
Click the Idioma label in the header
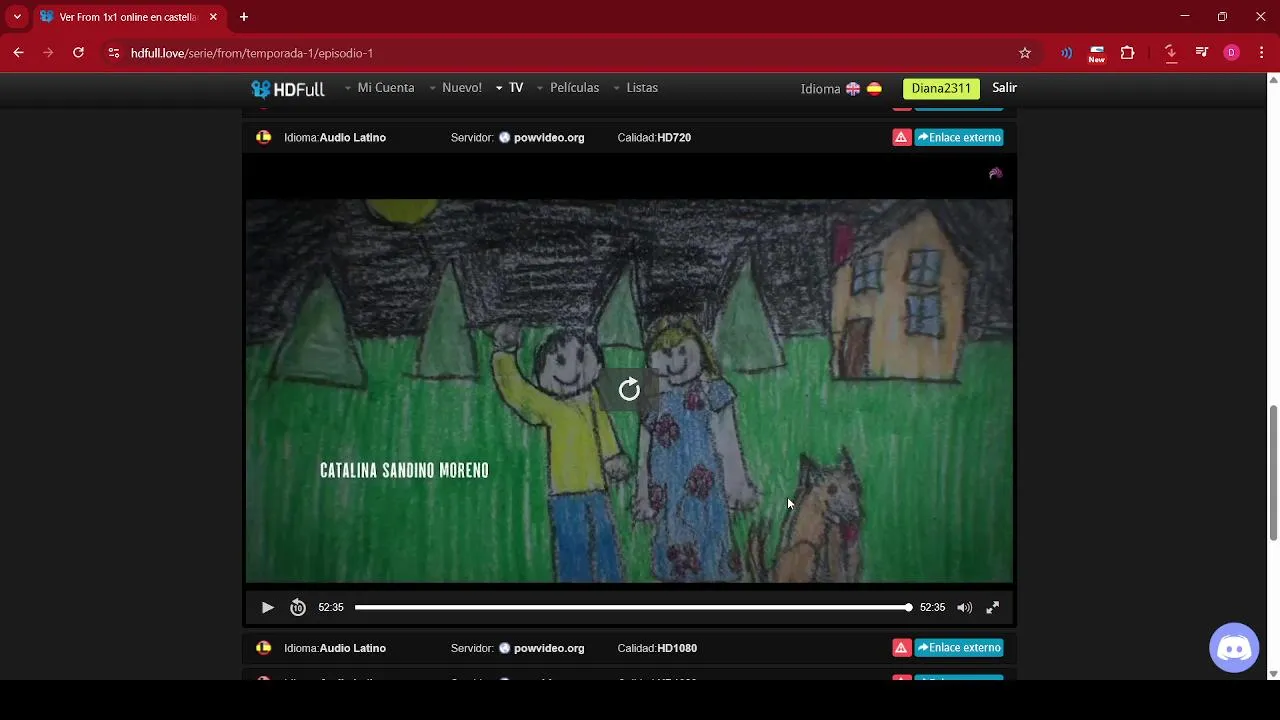tap(820, 89)
